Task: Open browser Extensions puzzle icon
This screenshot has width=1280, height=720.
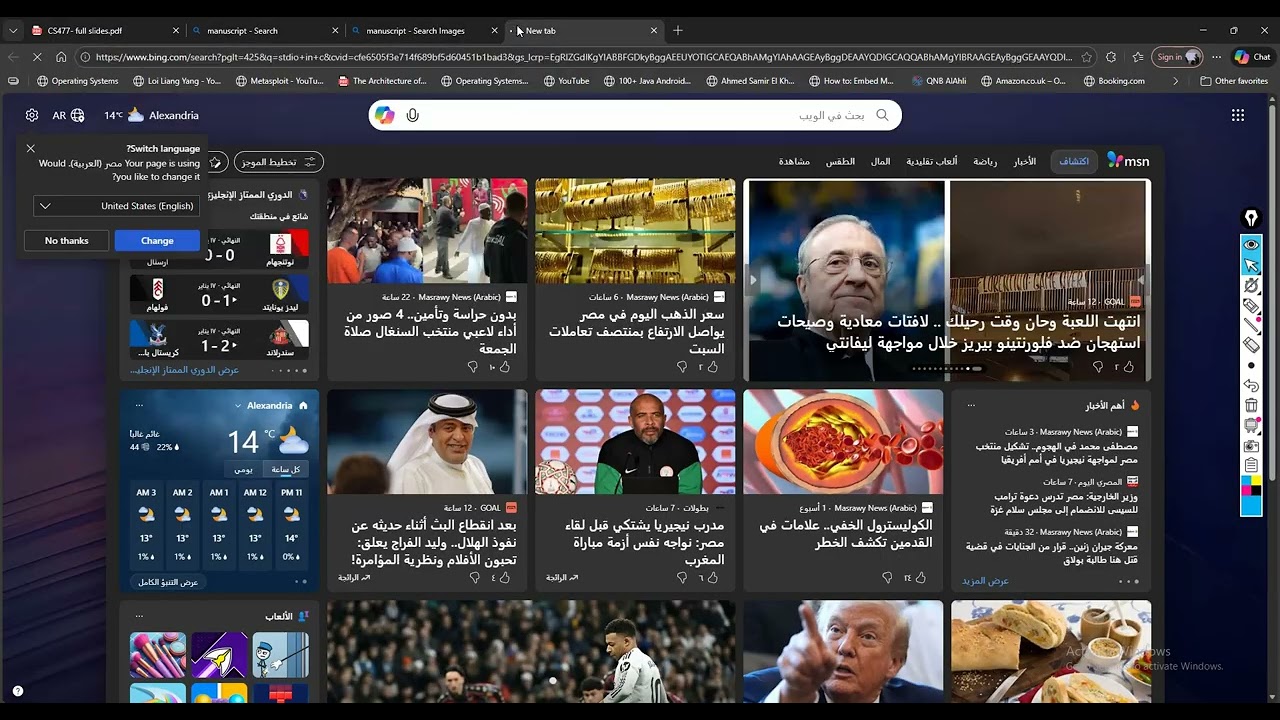Action: pyautogui.click(x=1111, y=57)
